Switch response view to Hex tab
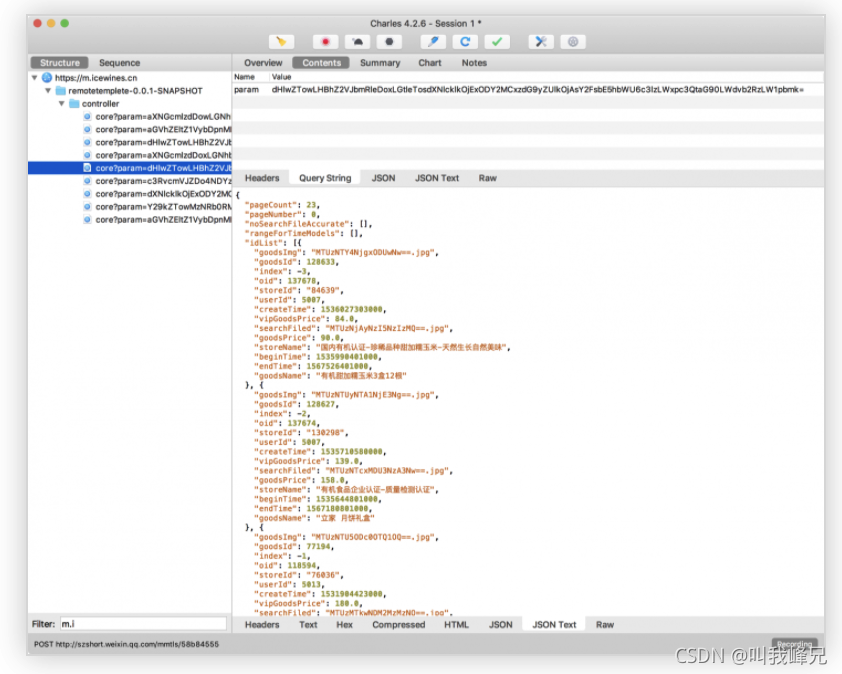The width and height of the screenshot is (842, 674). 344,624
